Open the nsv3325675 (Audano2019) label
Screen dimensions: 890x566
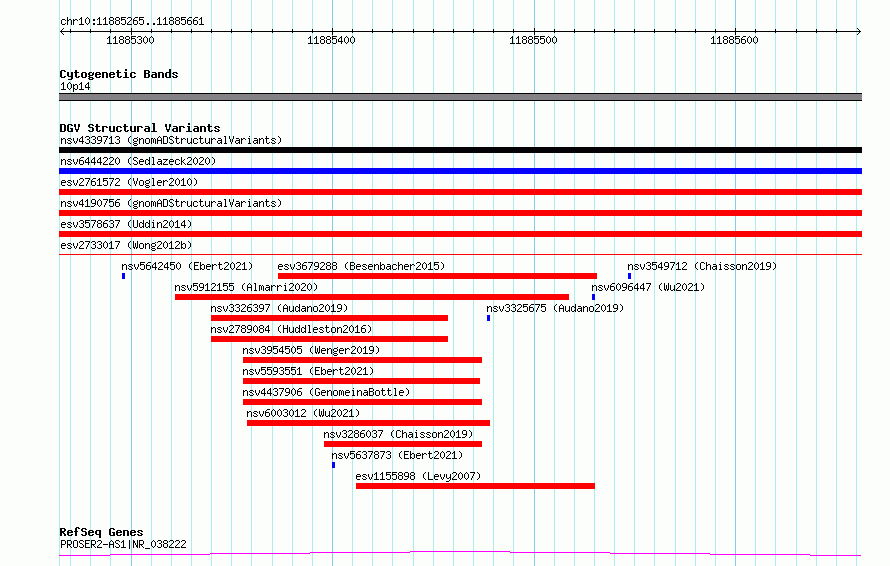[x=555, y=308]
